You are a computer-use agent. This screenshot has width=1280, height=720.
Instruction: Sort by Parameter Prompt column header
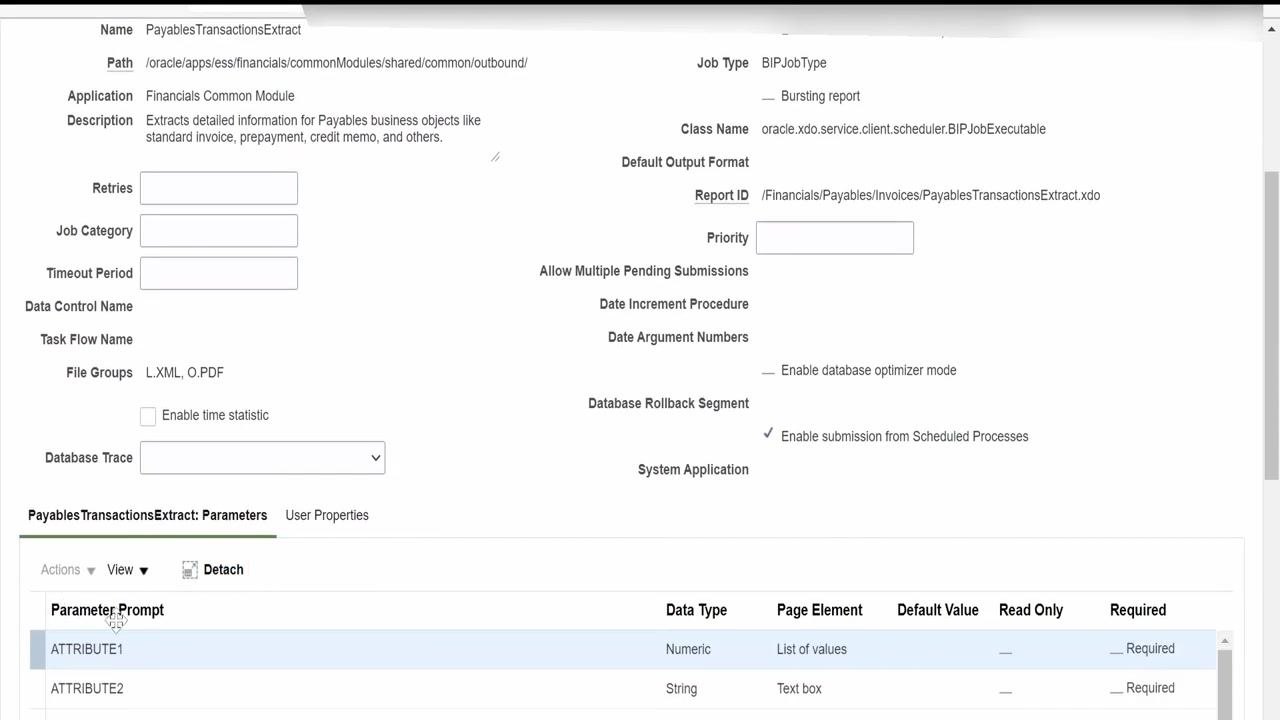pyautogui.click(x=107, y=610)
